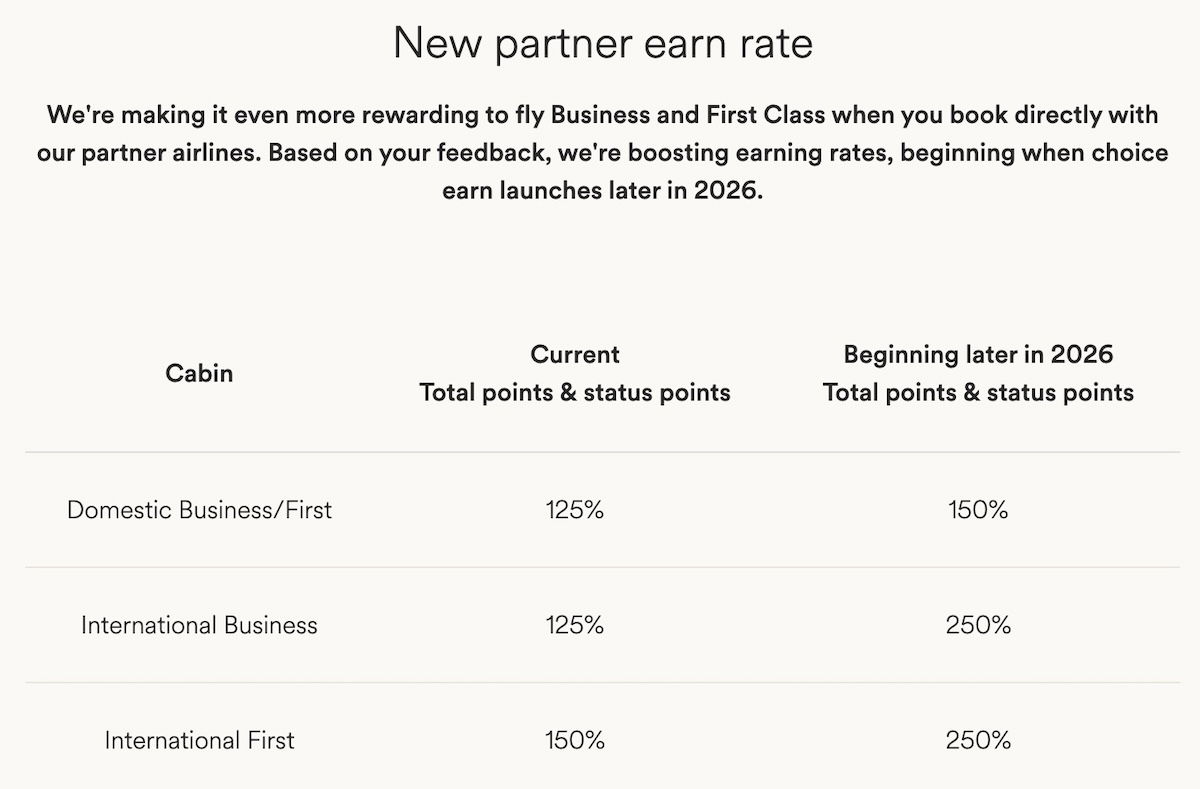Image resolution: width=1200 pixels, height=789 pixels.
Task: Click the current 125% rate for International Business
Action: tap(575, 625)
